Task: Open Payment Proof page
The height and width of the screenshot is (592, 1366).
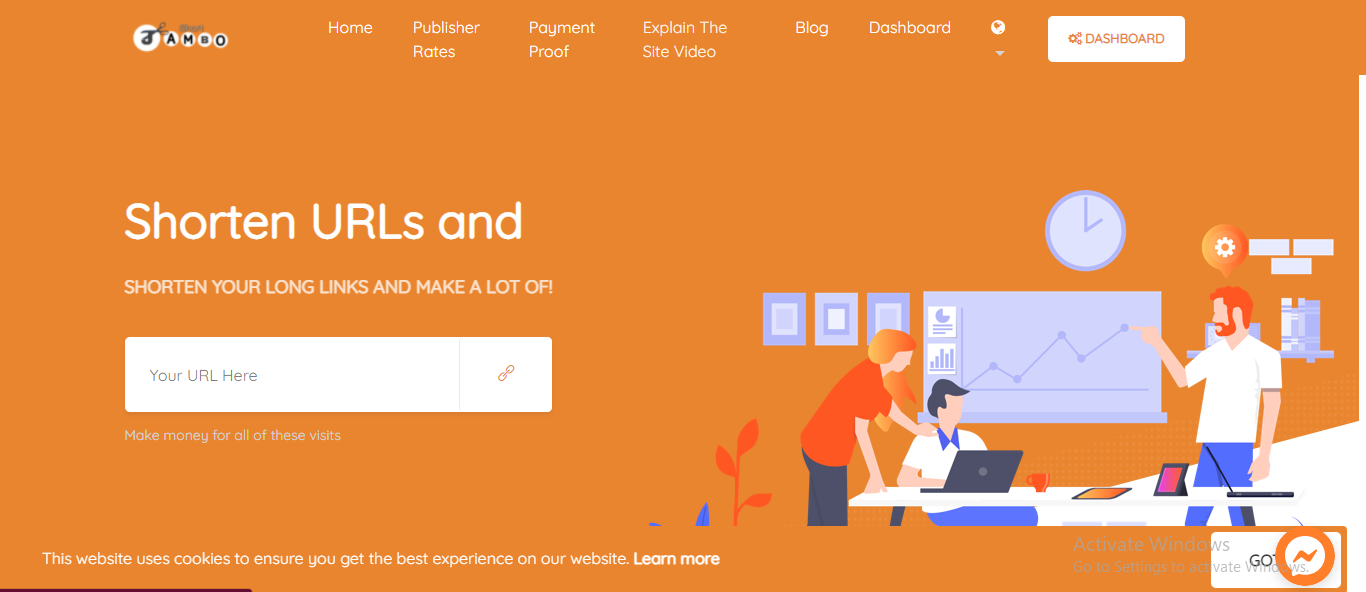Action: tap(562, 40)
